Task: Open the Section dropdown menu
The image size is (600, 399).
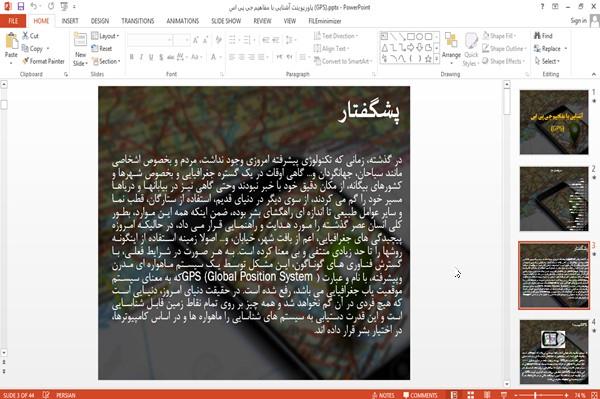Action: 106,61
